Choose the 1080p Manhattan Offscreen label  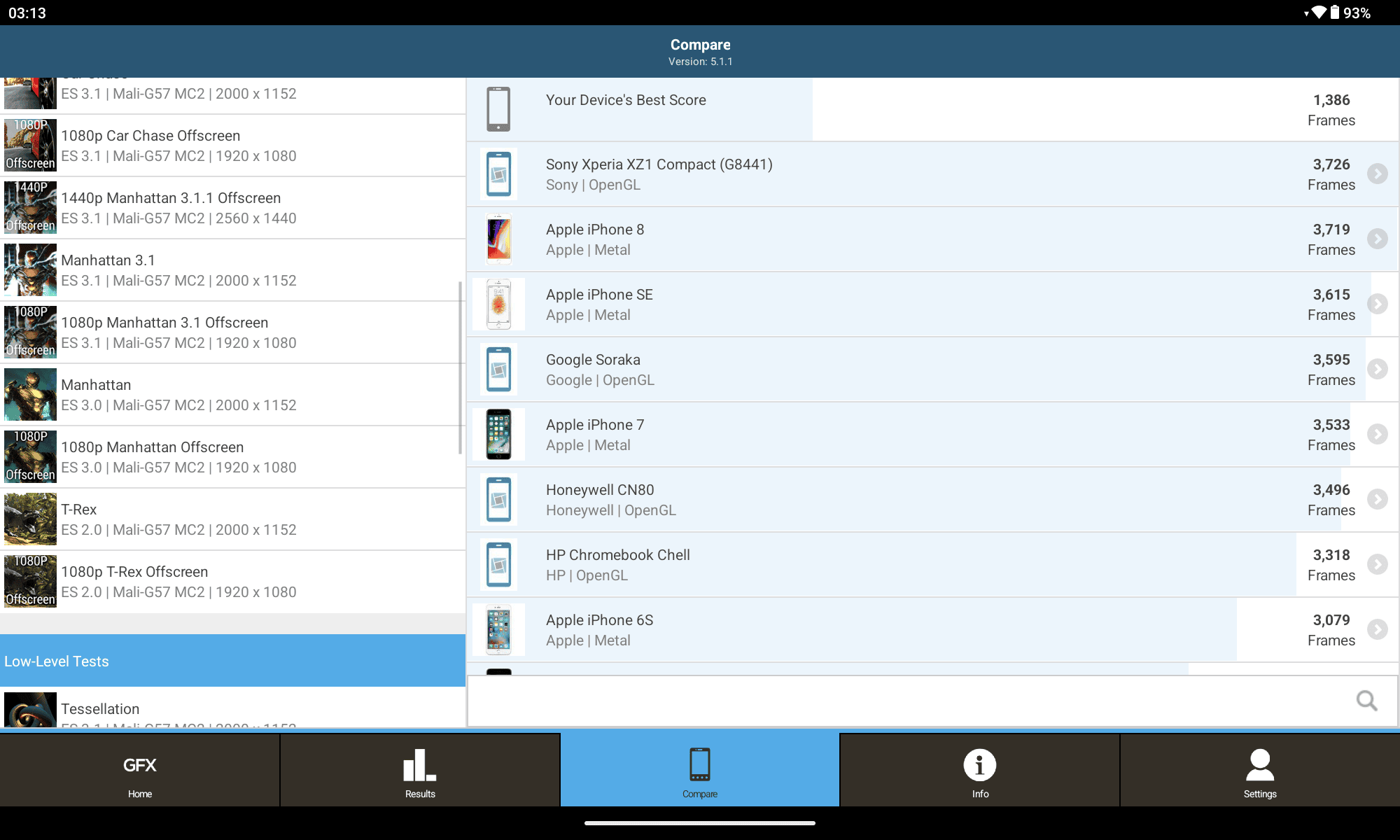pos(152,447)
